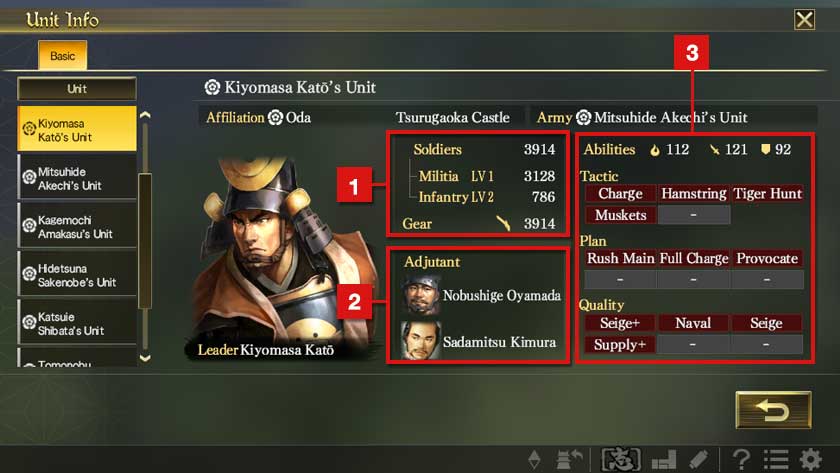Select the Tiger Hunt tactic
The image size is (840, 473).
(x=767, y=193)
